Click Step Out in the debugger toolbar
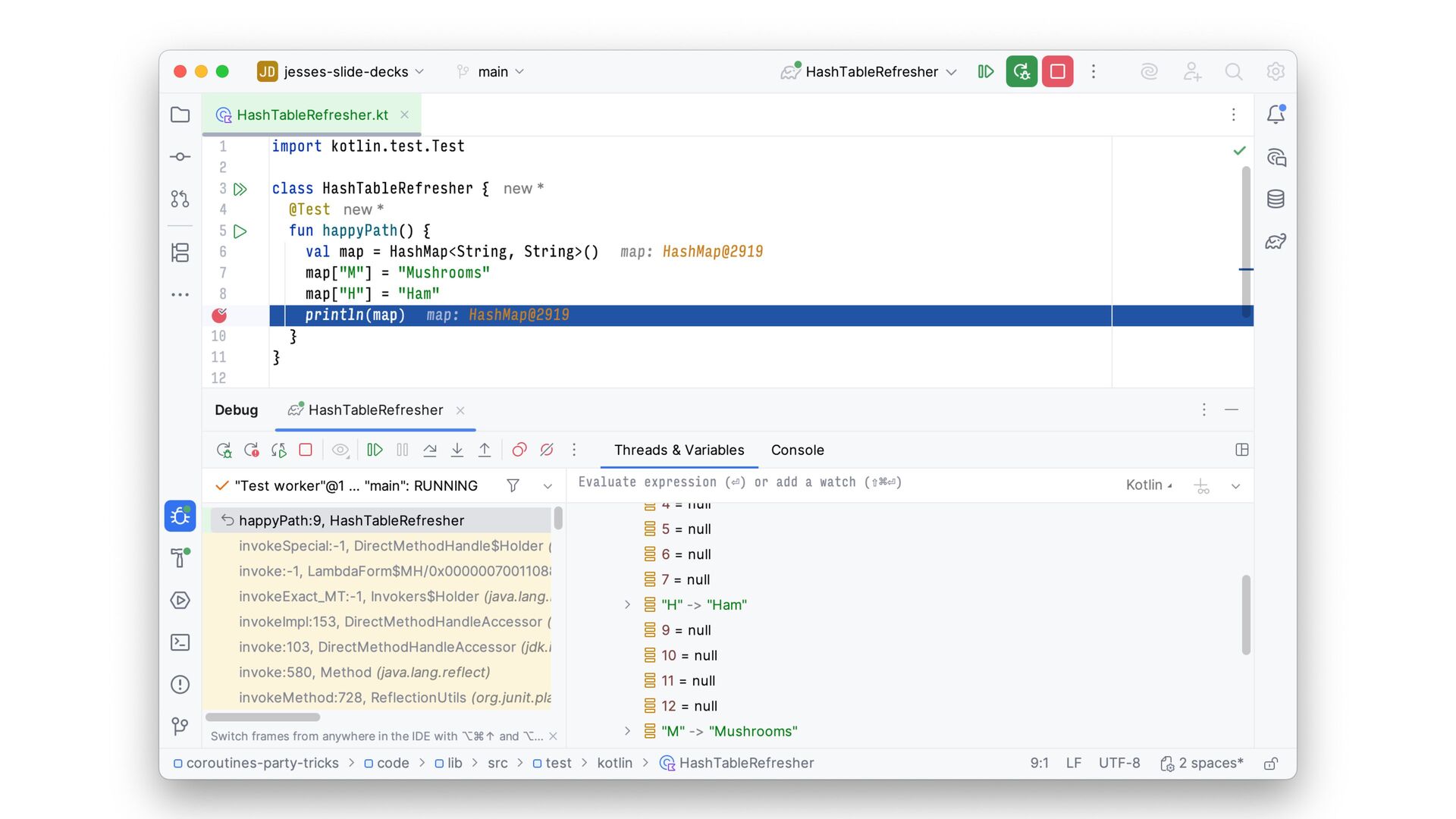Image resolution: width=1456 pixels, height=819 pixels. click(485, 450)
